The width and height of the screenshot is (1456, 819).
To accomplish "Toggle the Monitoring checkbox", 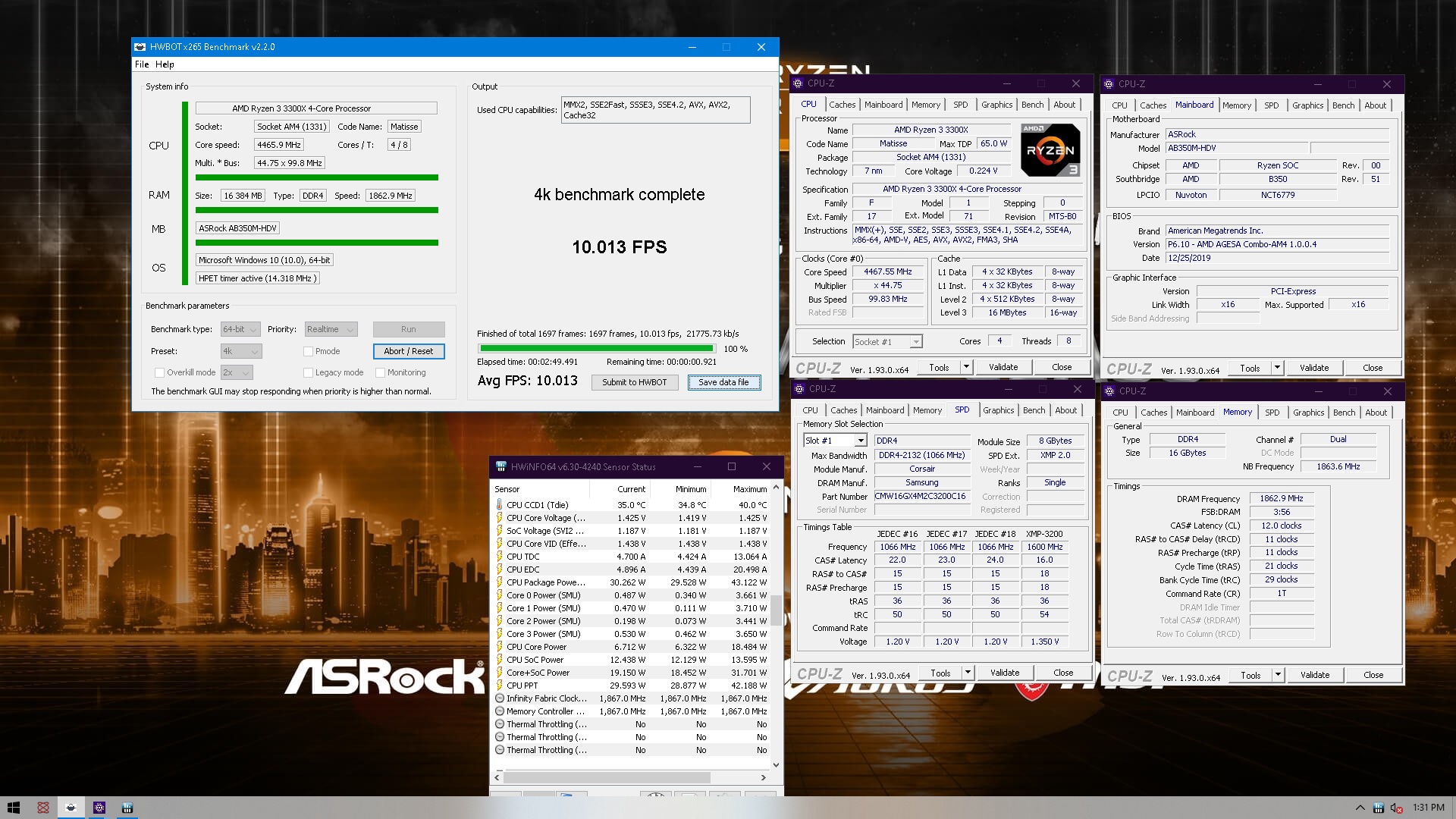I will [380, 372].
